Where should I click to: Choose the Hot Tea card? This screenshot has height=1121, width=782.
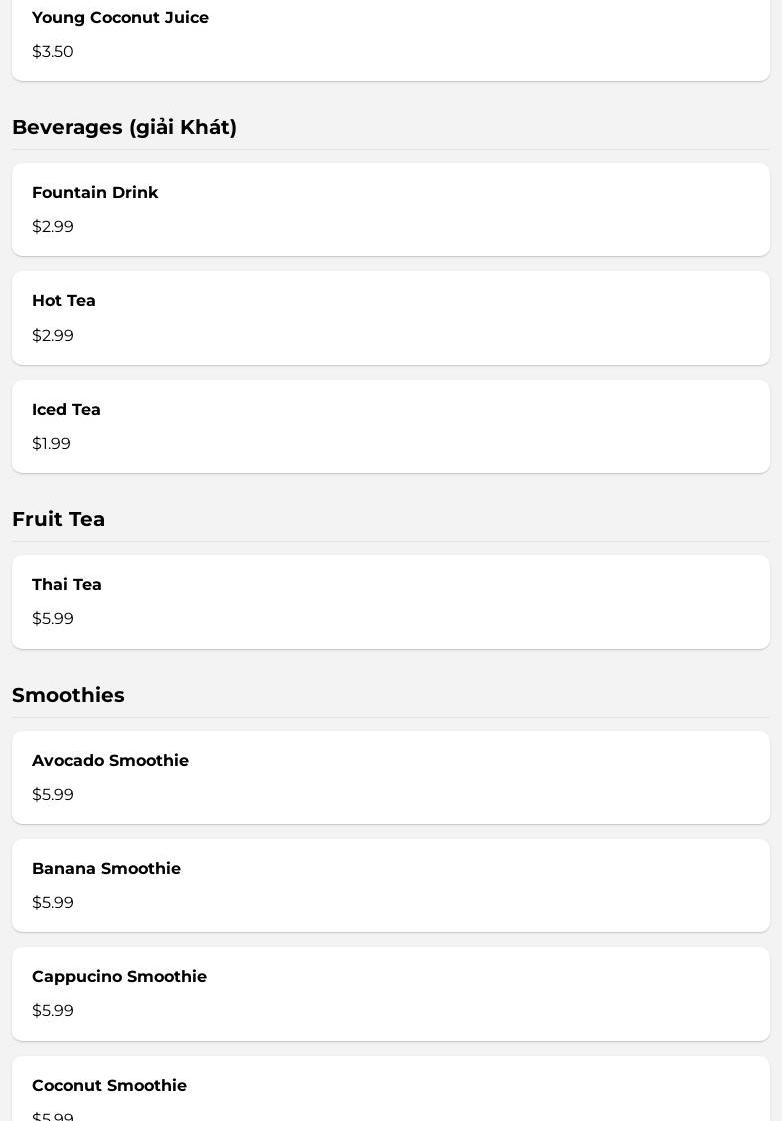point(391,318)
